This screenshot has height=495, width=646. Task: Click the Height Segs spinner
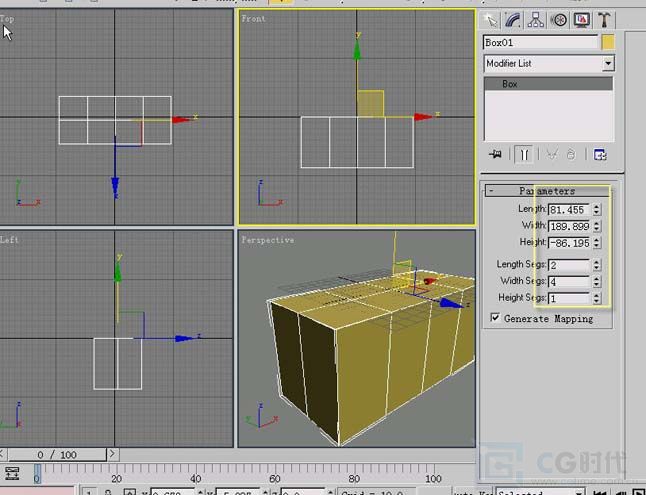click(x=596, y=298)
